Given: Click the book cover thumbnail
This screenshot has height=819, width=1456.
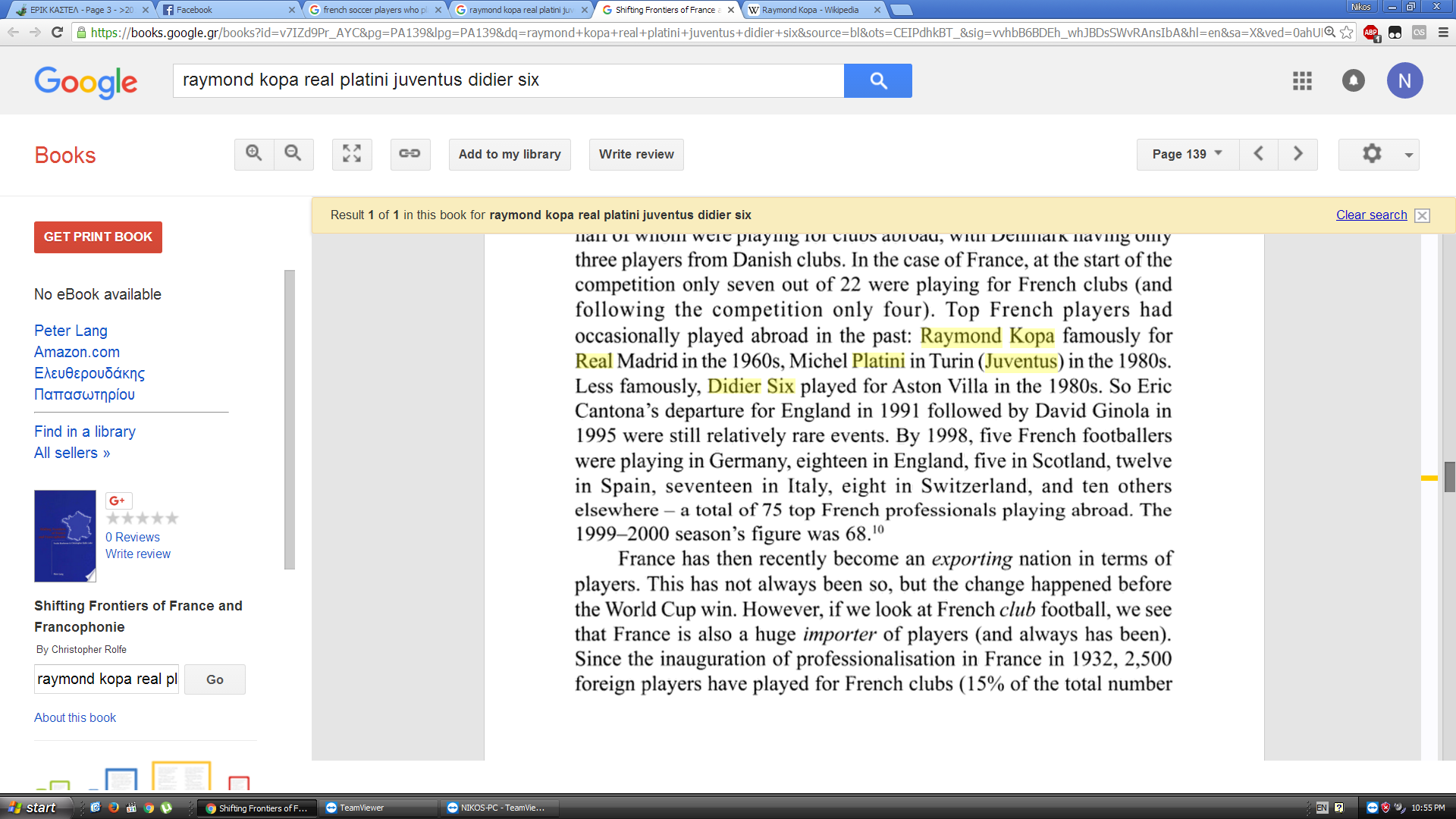Looking at the screenshot, I should [65, 536].
